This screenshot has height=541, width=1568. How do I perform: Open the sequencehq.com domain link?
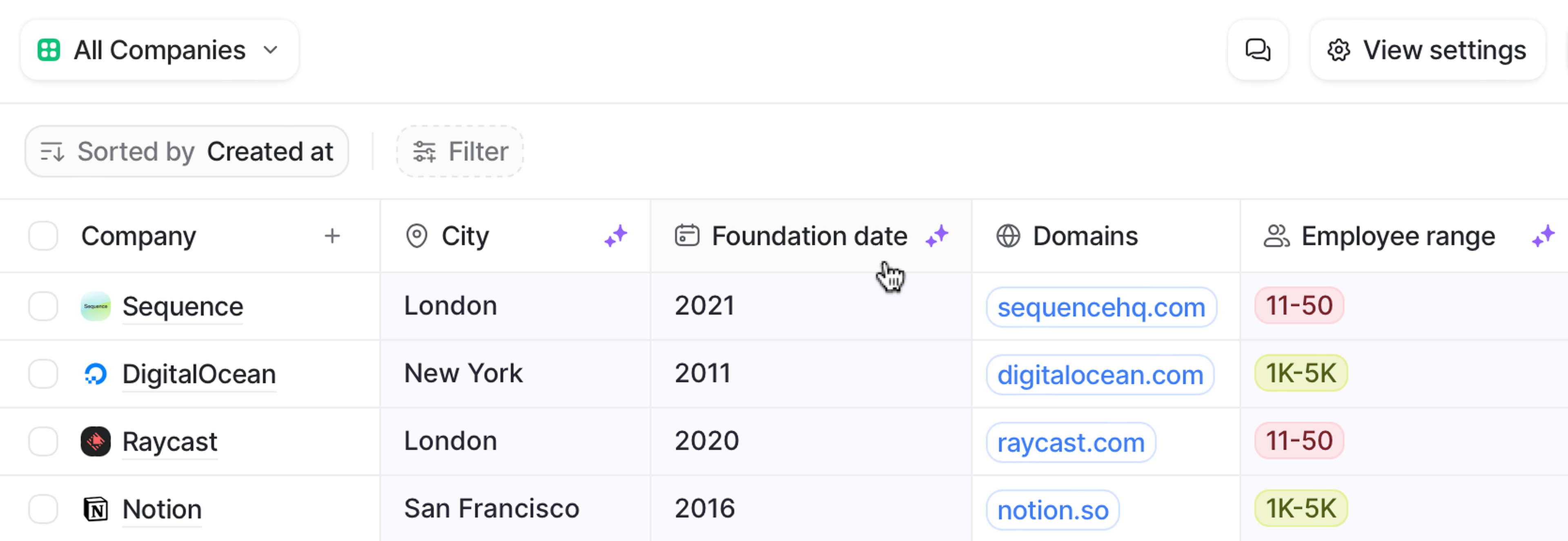click(x=1100, y=307)
